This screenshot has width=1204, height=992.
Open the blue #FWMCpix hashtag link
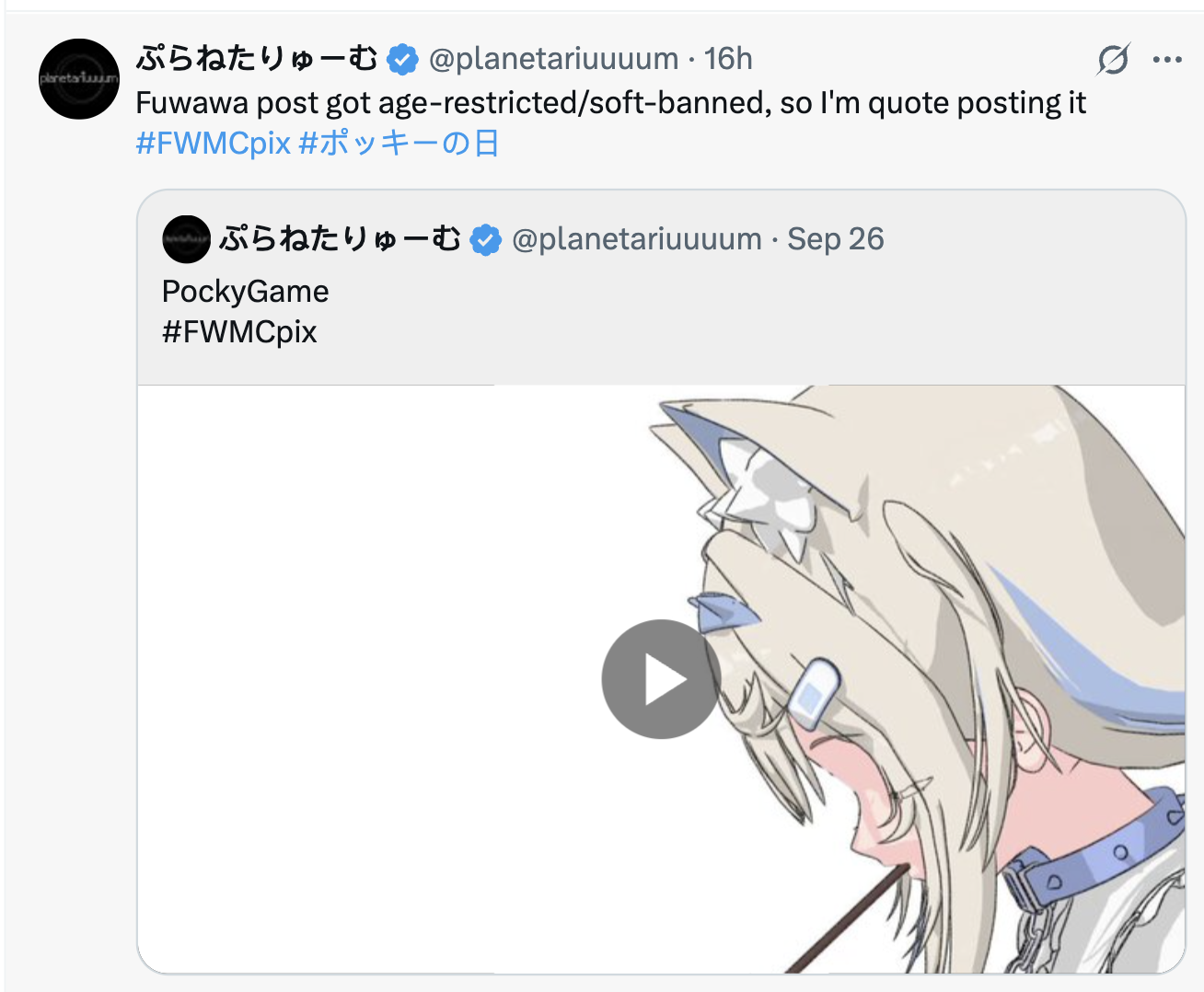tap(213, 144)
